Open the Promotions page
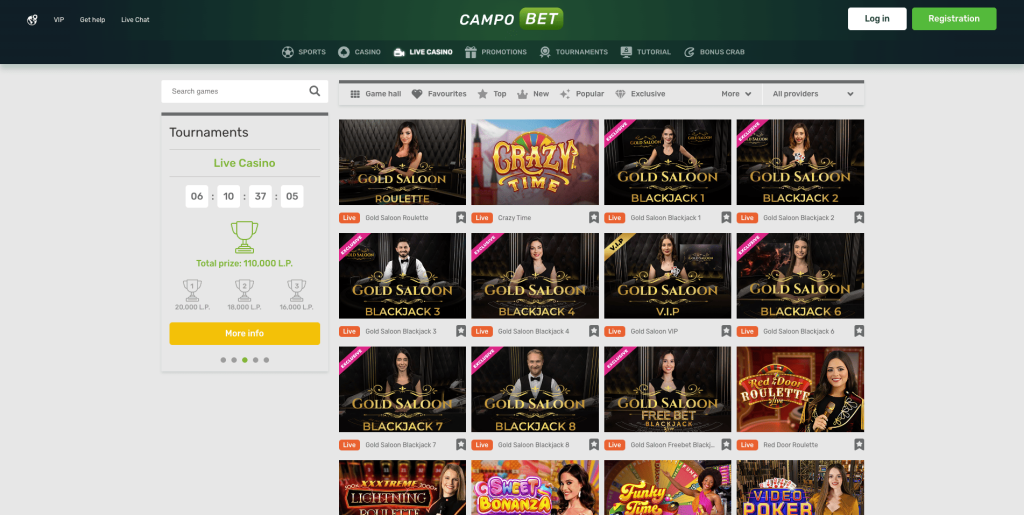Image resolution: width=1024 pixels, height=515 pixels. coord(496,52)
